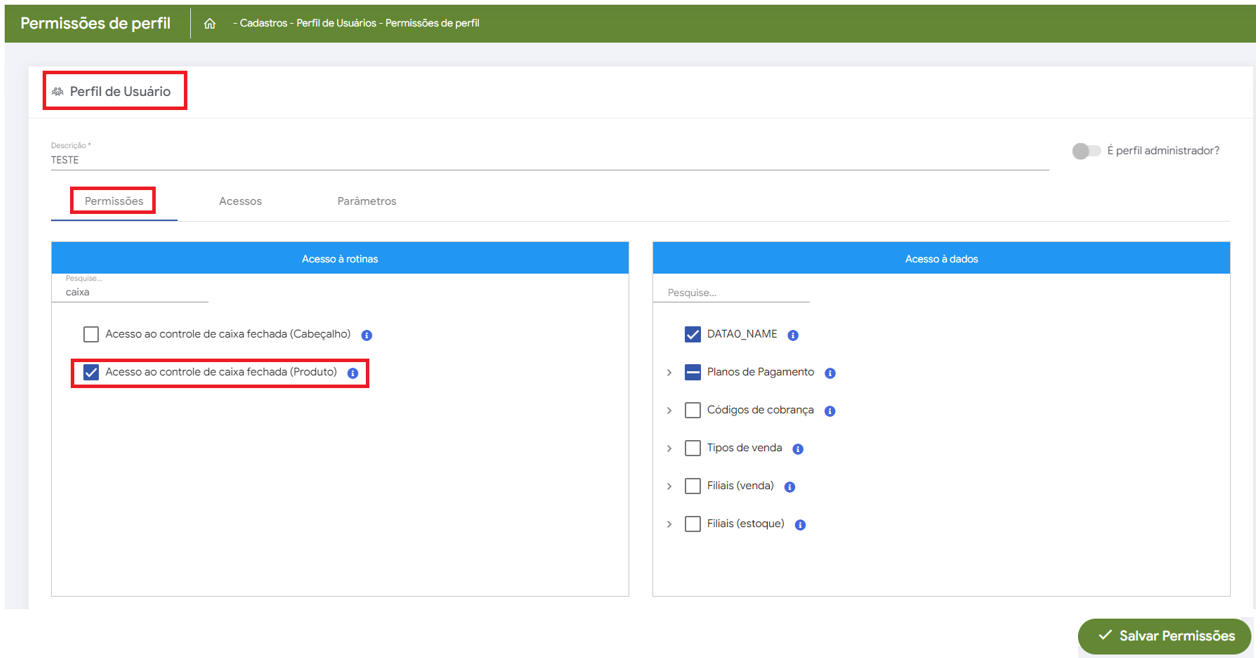1260x658 pixels.
Task: Click the home icon in the breadcrumb
Action: 210,23
